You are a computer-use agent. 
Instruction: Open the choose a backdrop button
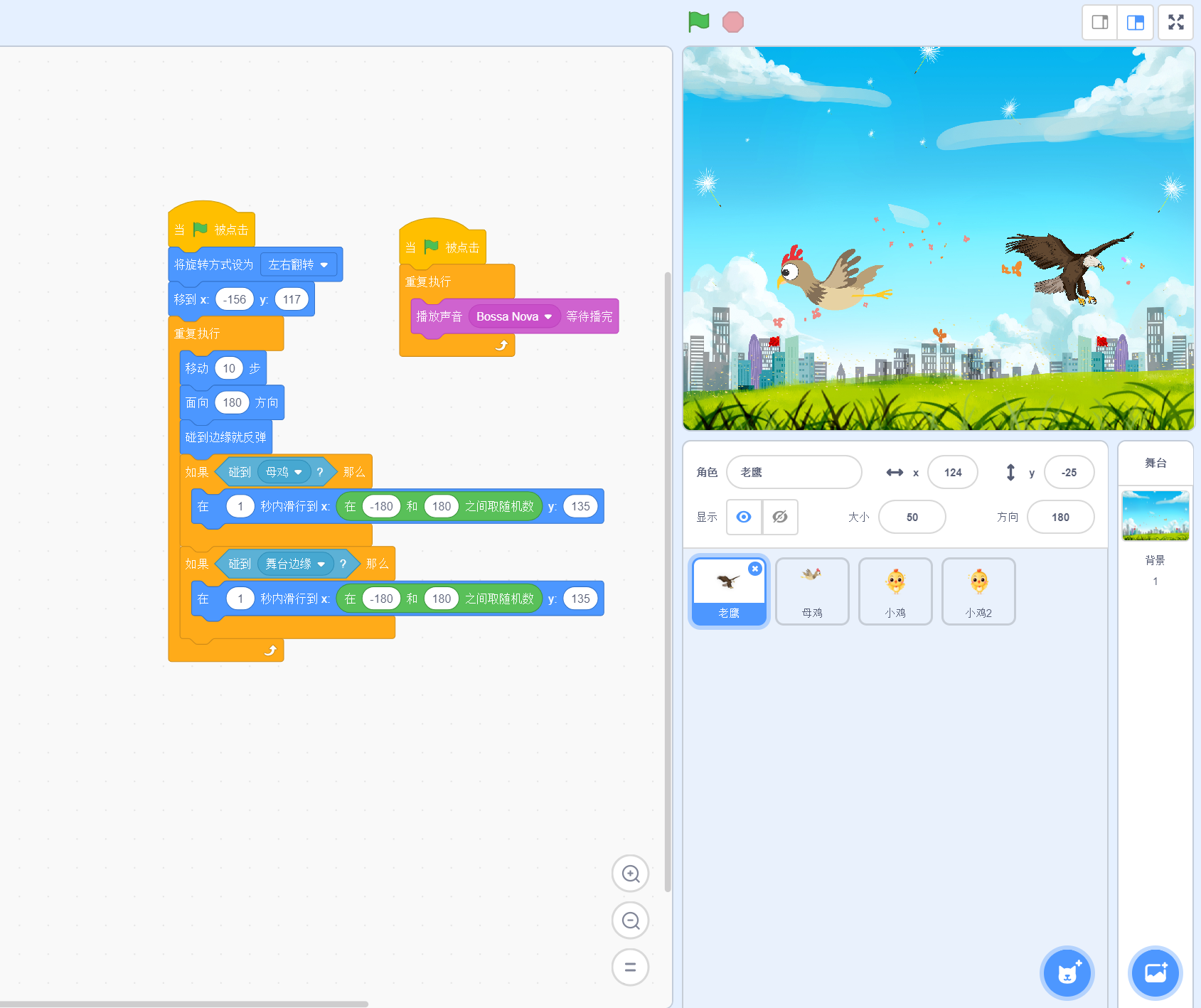[x=1155, y=972]
